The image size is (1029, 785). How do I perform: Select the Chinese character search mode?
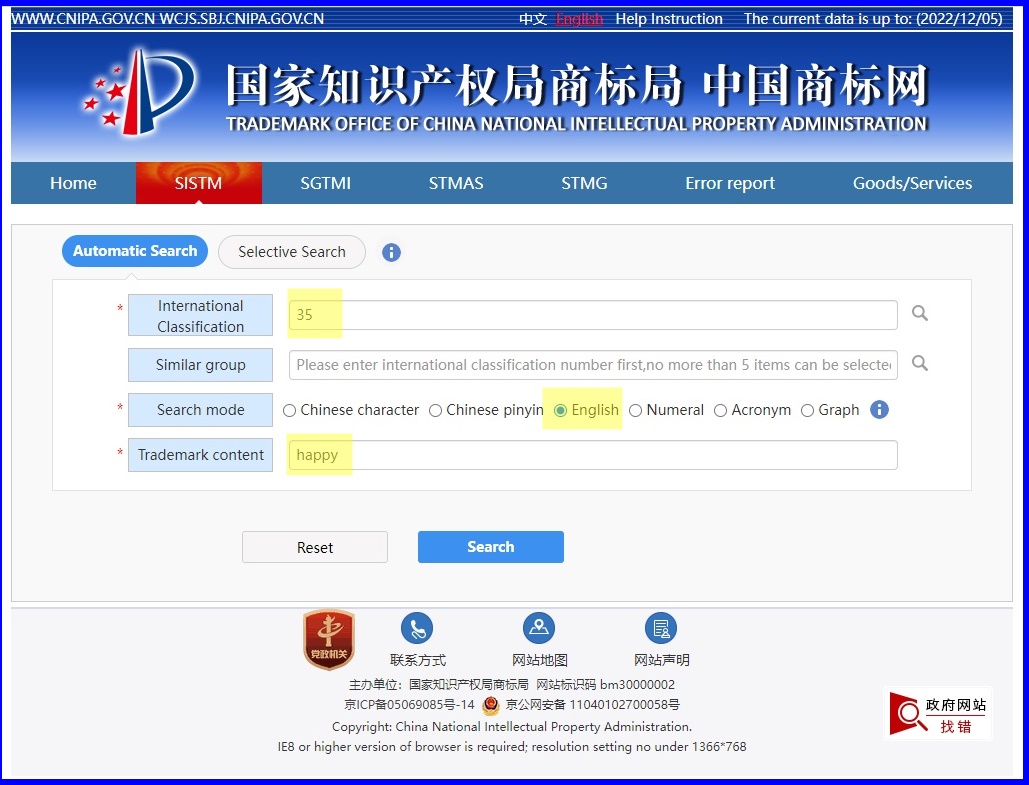point(289,410)
